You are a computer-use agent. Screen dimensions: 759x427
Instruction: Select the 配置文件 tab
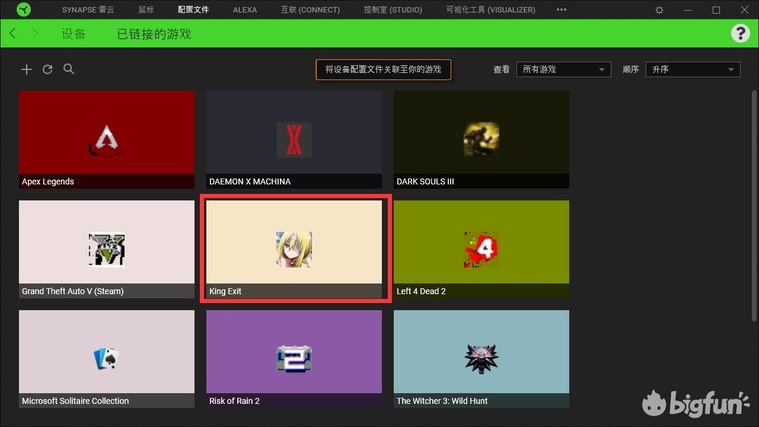point(193,10)
